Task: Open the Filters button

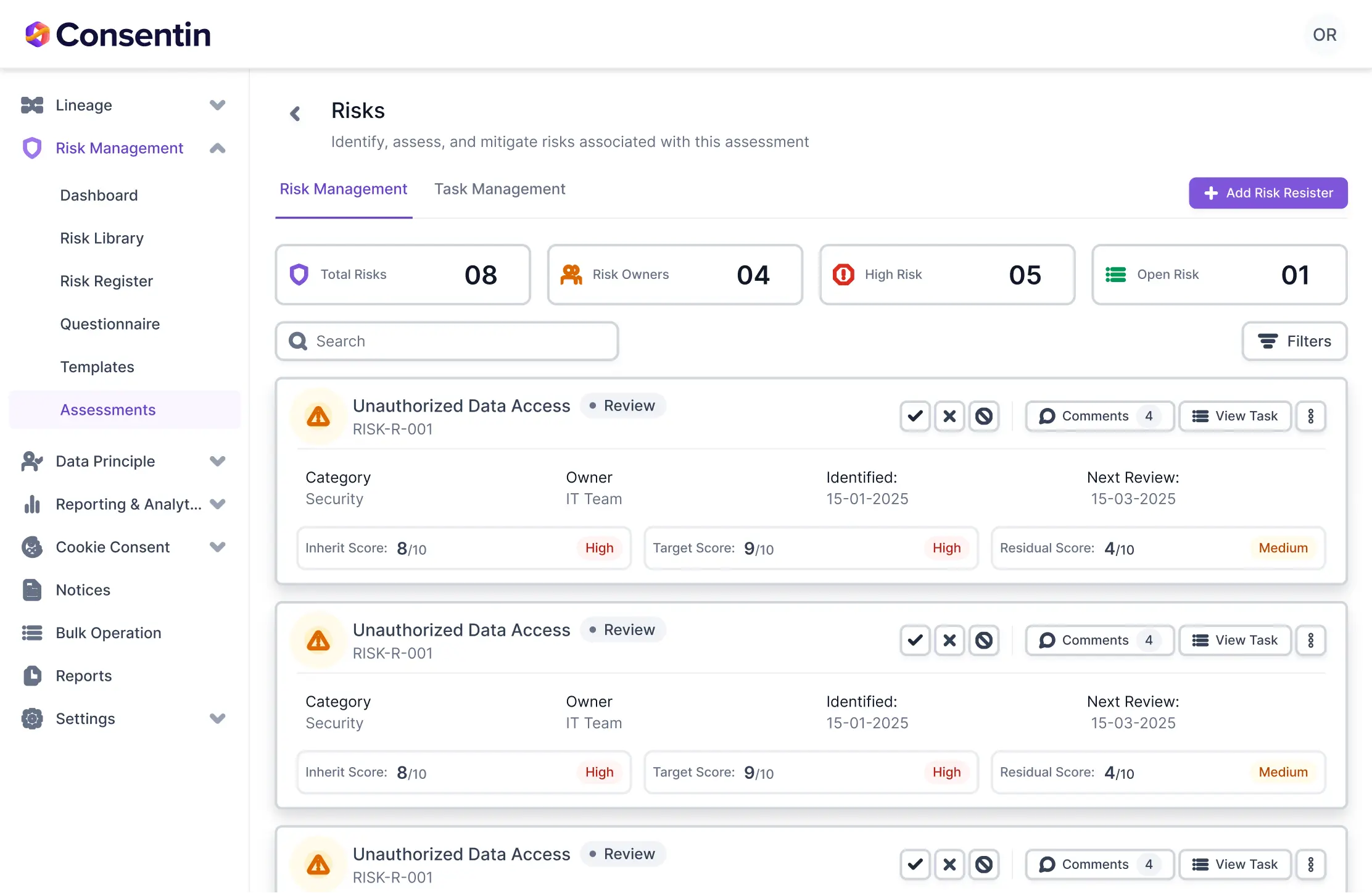Action: click(1294, 341)
